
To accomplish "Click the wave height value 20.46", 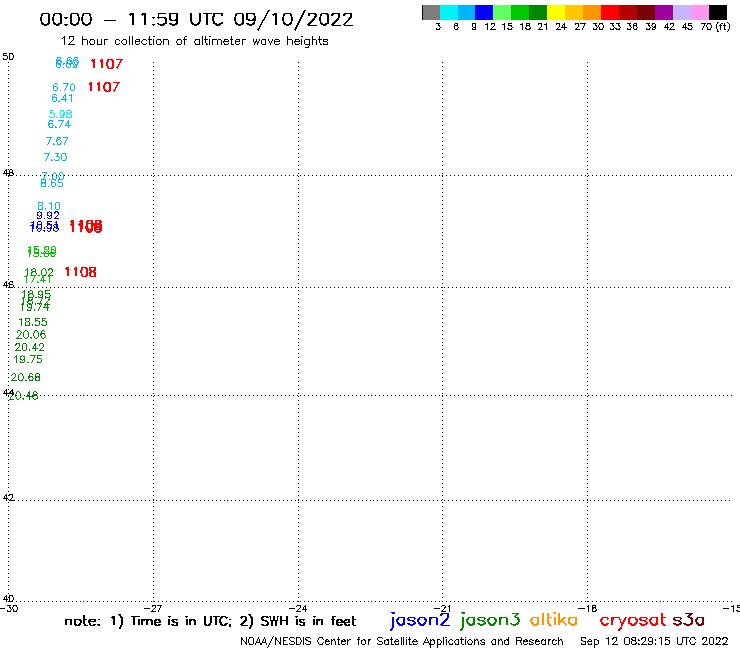I will point(23,396).
